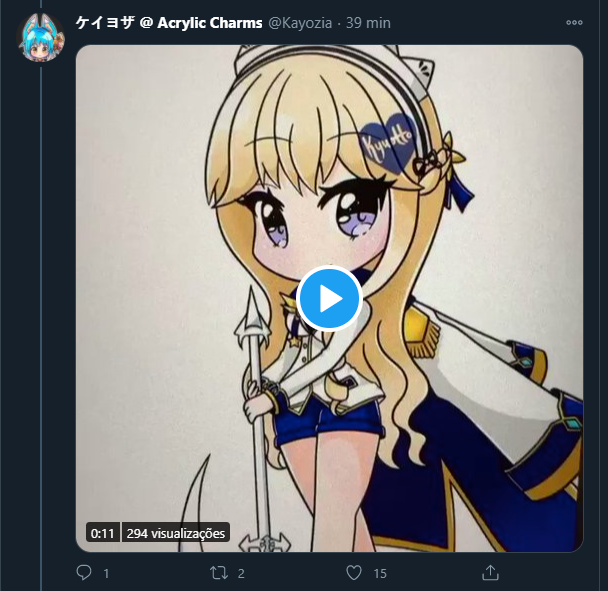Click the 294 visualizações view counter

tap(176, 533)
